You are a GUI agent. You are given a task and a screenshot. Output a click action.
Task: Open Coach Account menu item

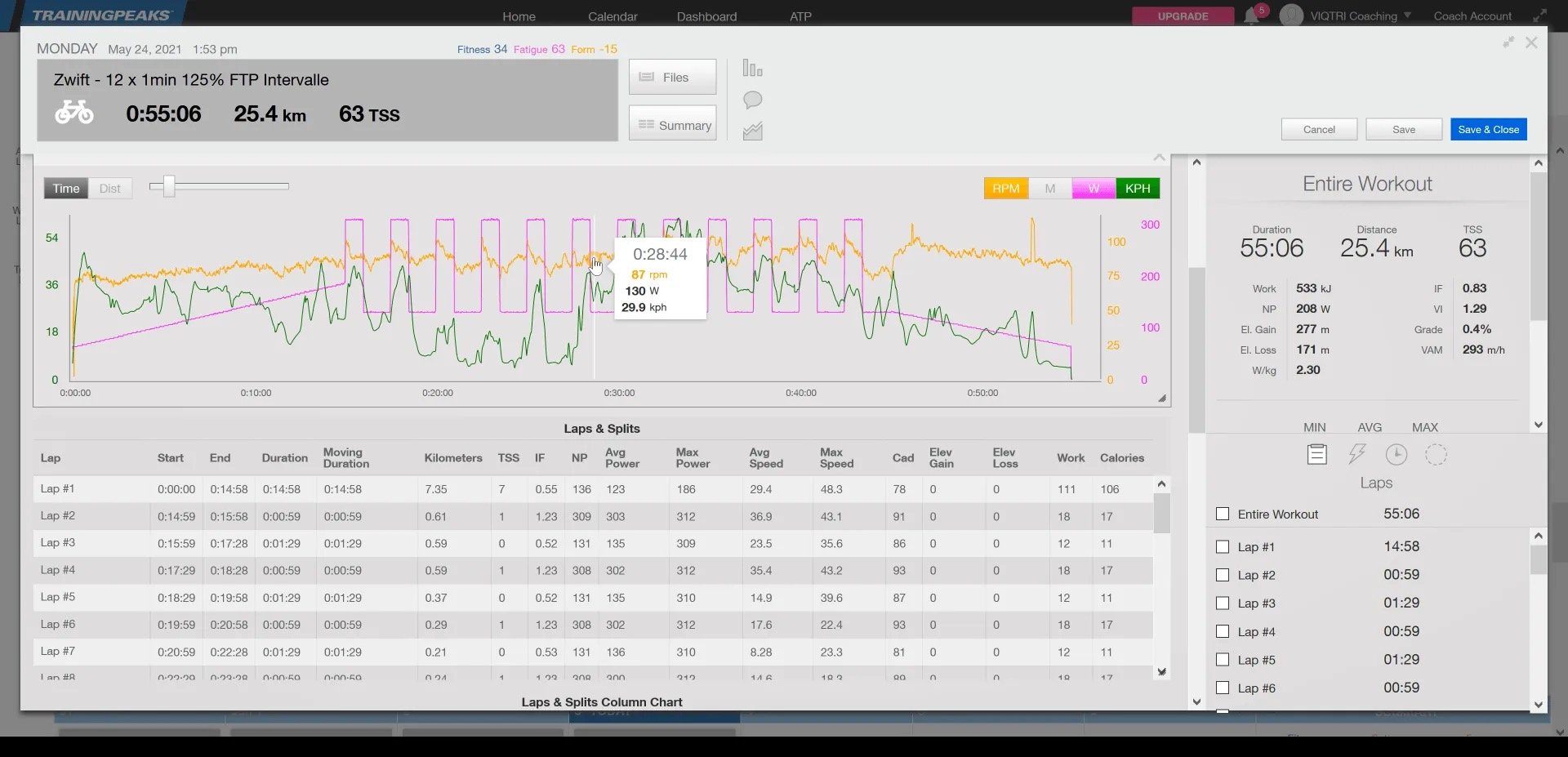pos(1472,16)
